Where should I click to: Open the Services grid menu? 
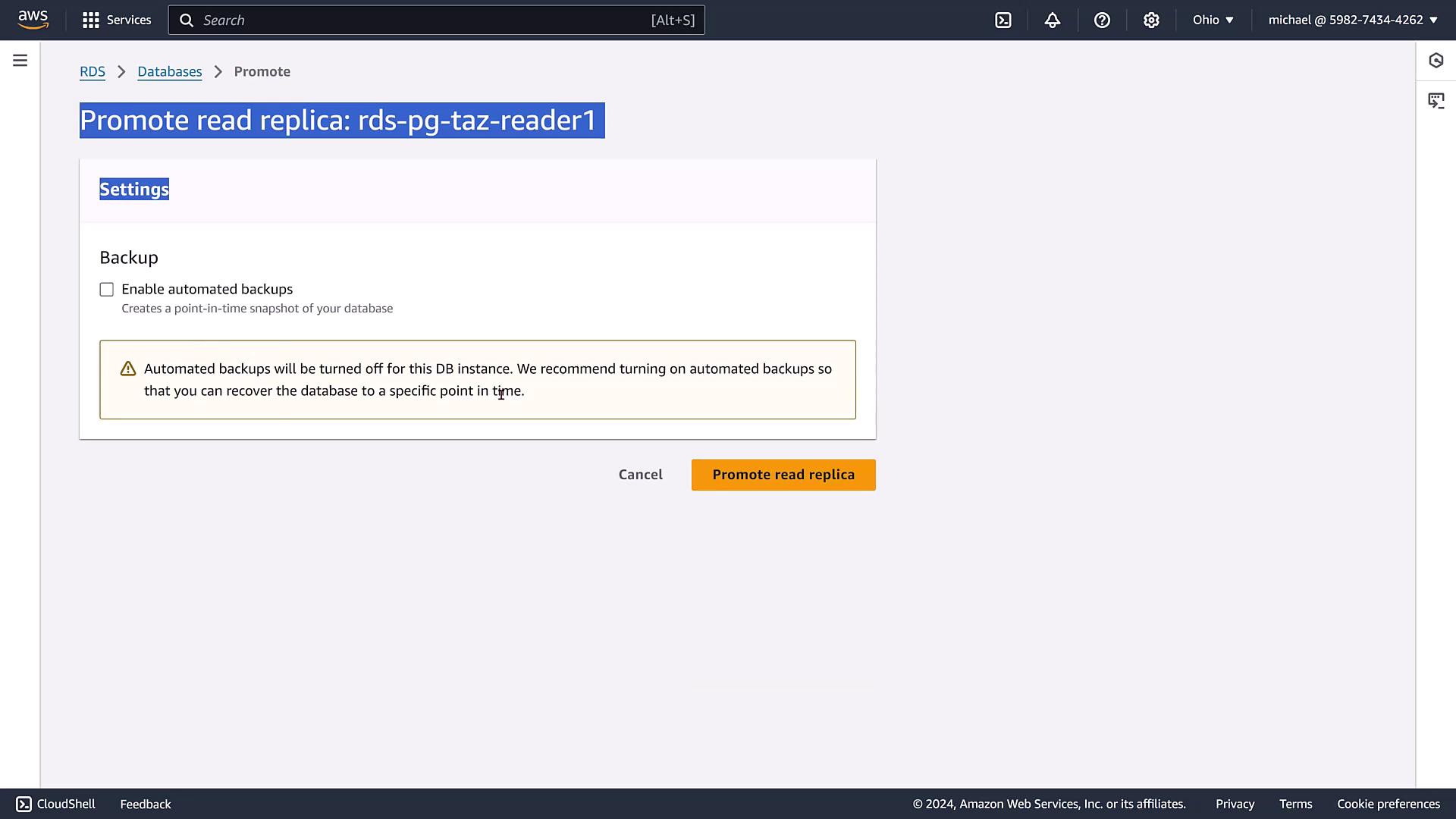click(x=117, y=20)
